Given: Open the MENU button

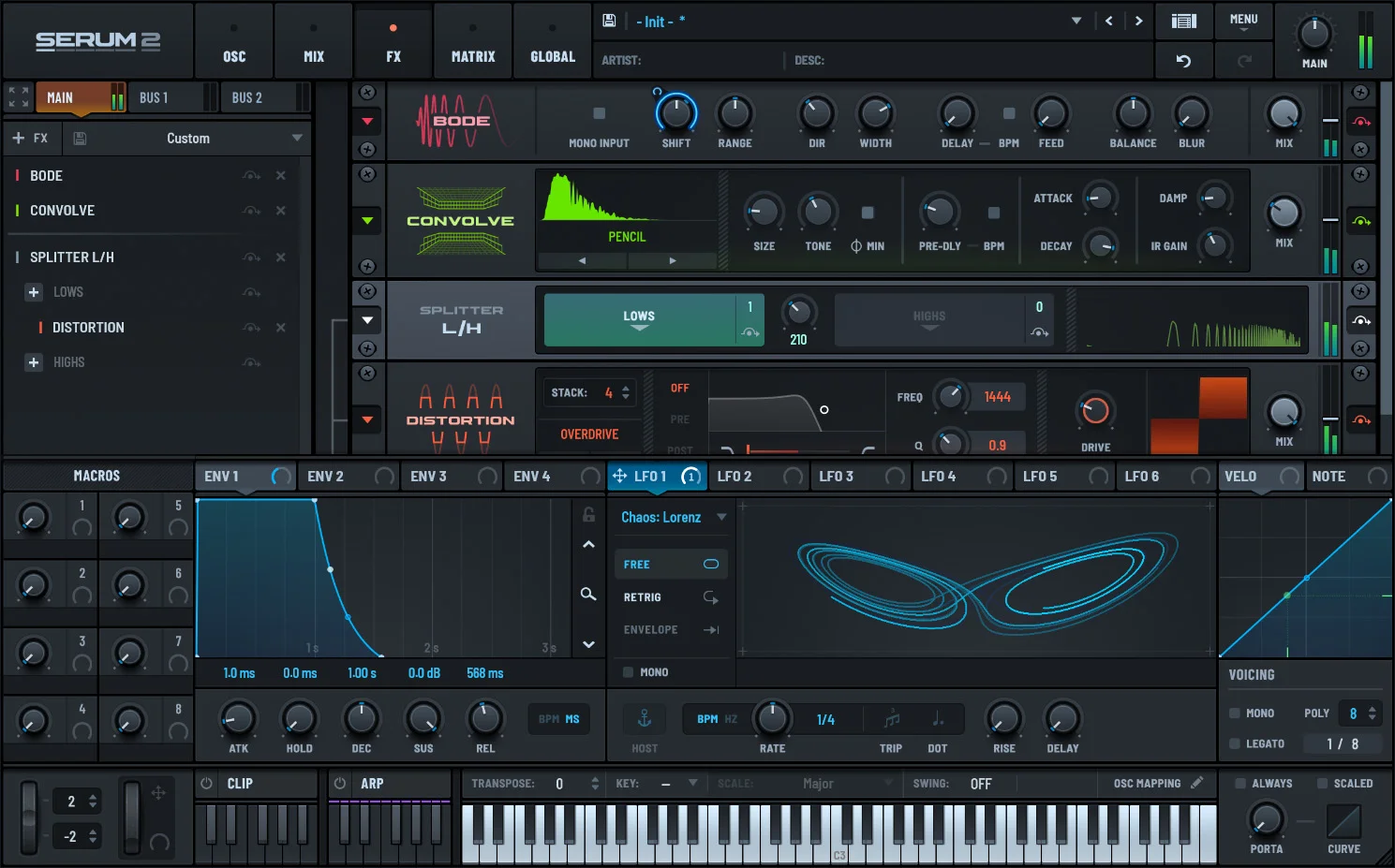Looking at the screenshot, I should 1243,22.
